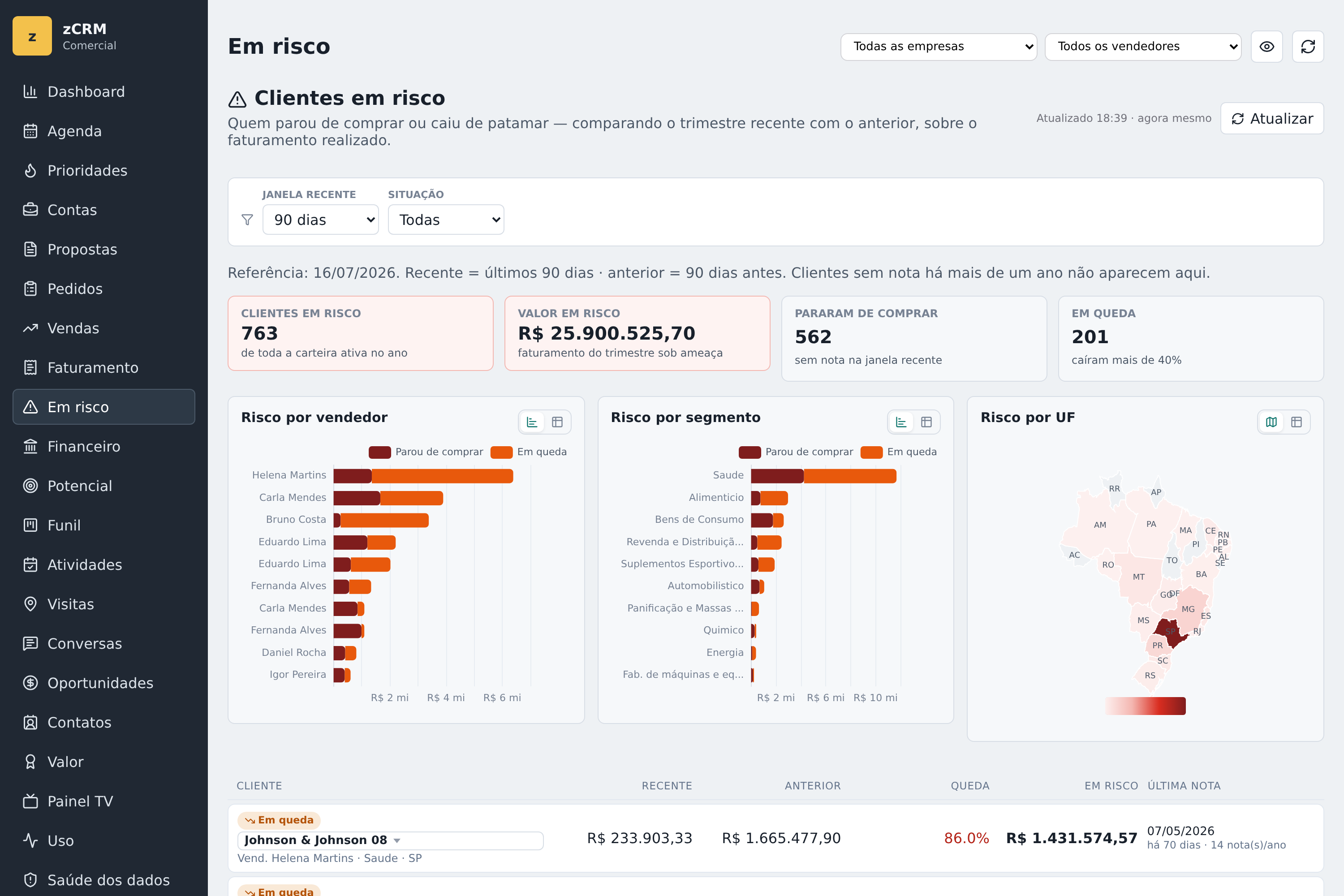Switch Risco por vendedor to chart view
The height and width of the screenshot is (896, 1344).
532,422
